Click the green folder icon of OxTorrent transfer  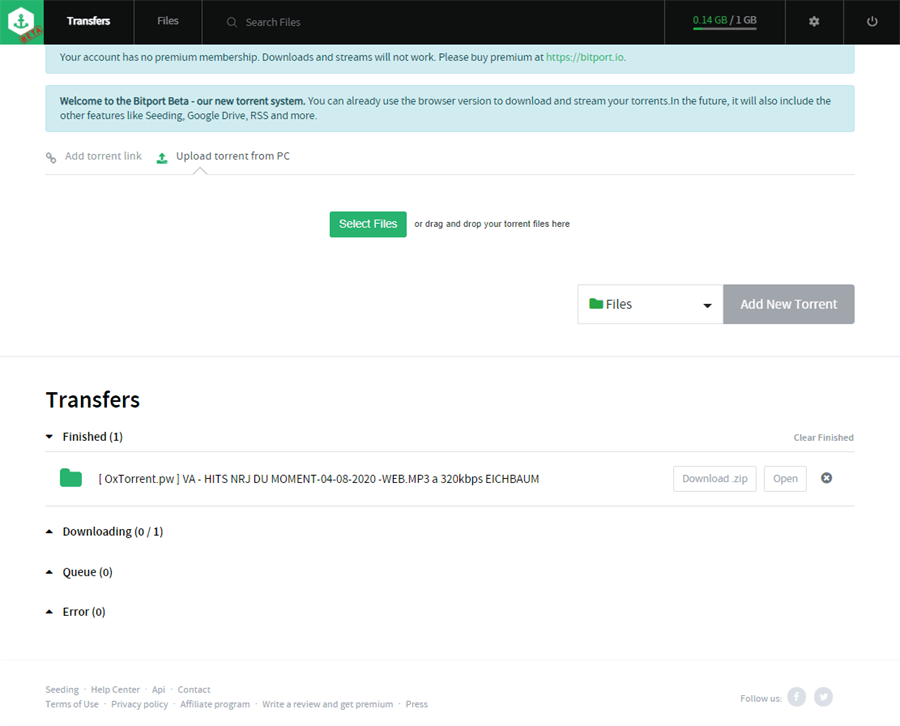71,478
